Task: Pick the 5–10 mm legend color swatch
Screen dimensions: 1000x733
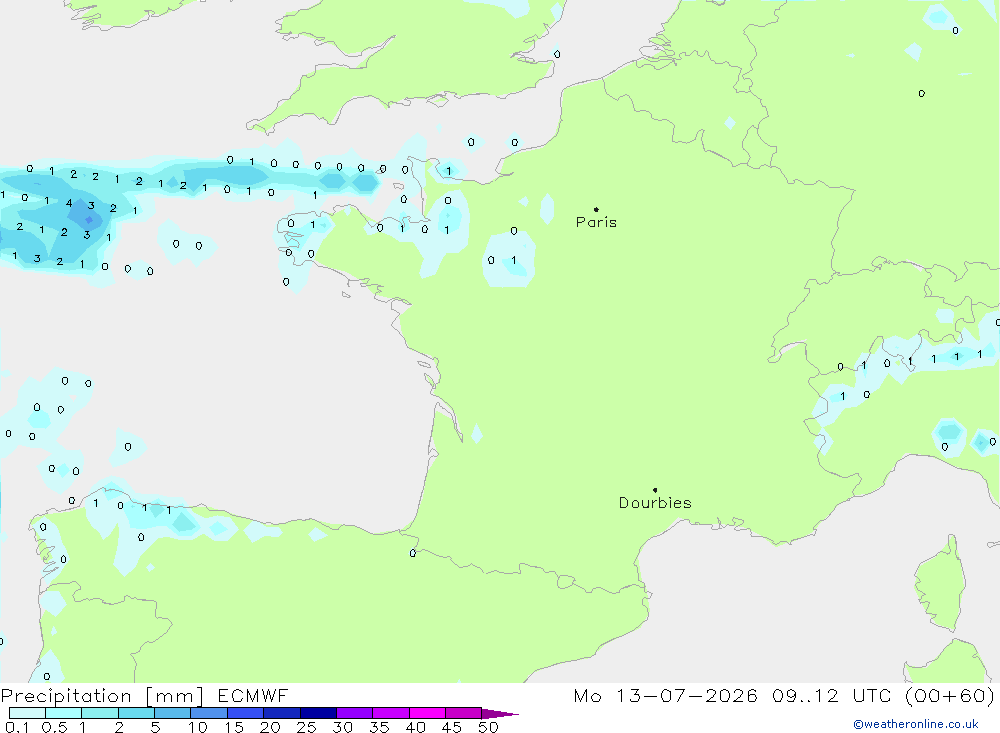Action: [173, 713]
